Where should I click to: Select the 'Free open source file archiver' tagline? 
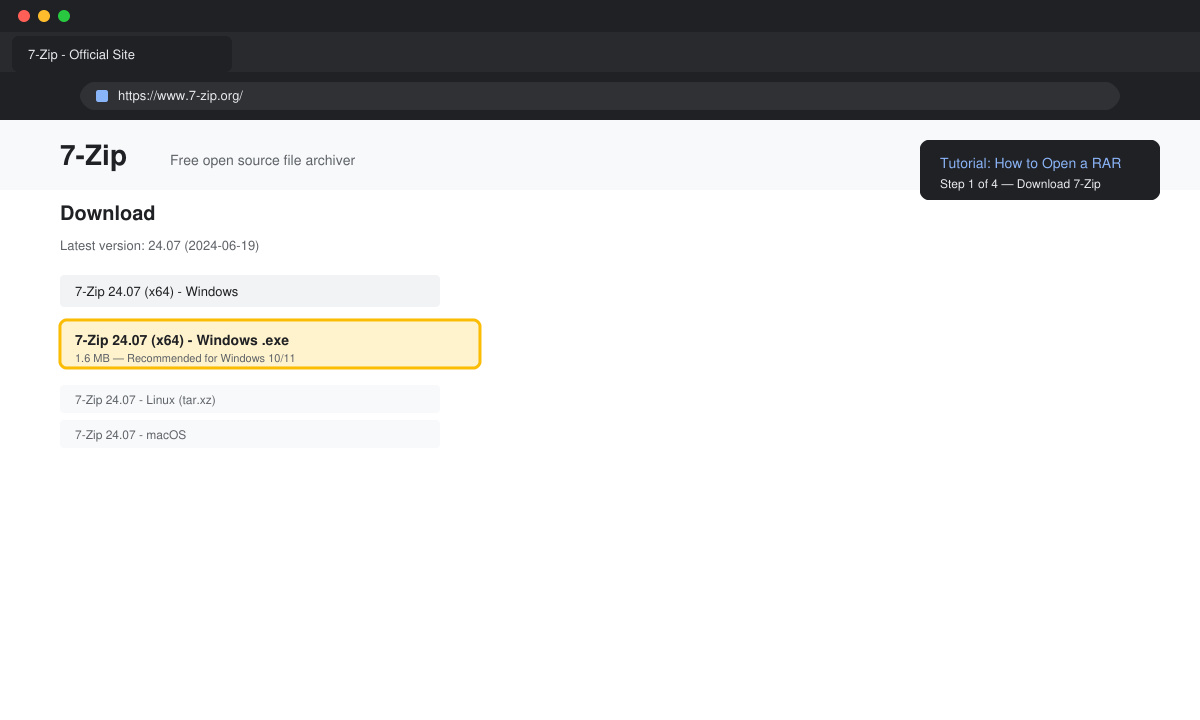coord(262,160)
